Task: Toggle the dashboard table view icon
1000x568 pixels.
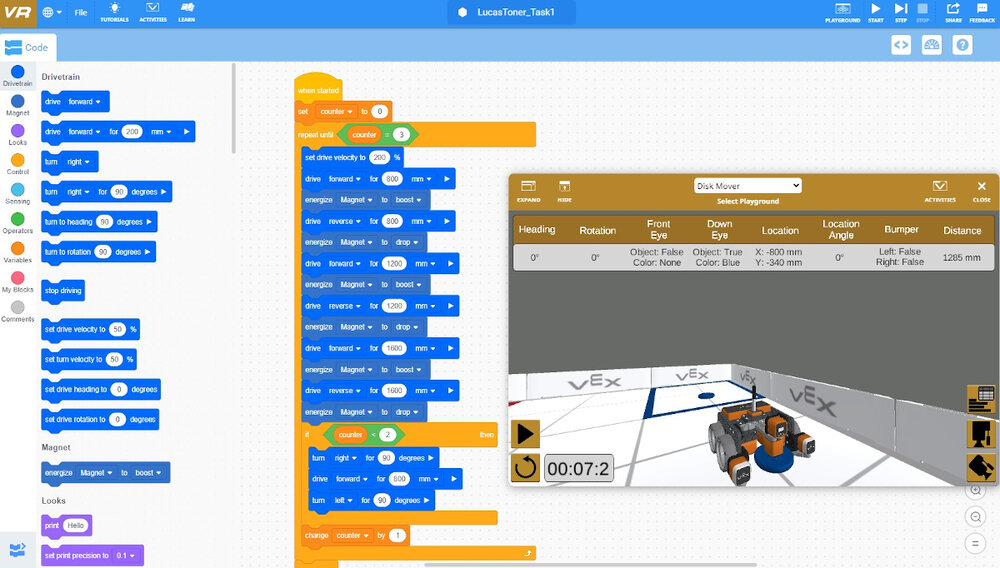Action: pos(980,398)
